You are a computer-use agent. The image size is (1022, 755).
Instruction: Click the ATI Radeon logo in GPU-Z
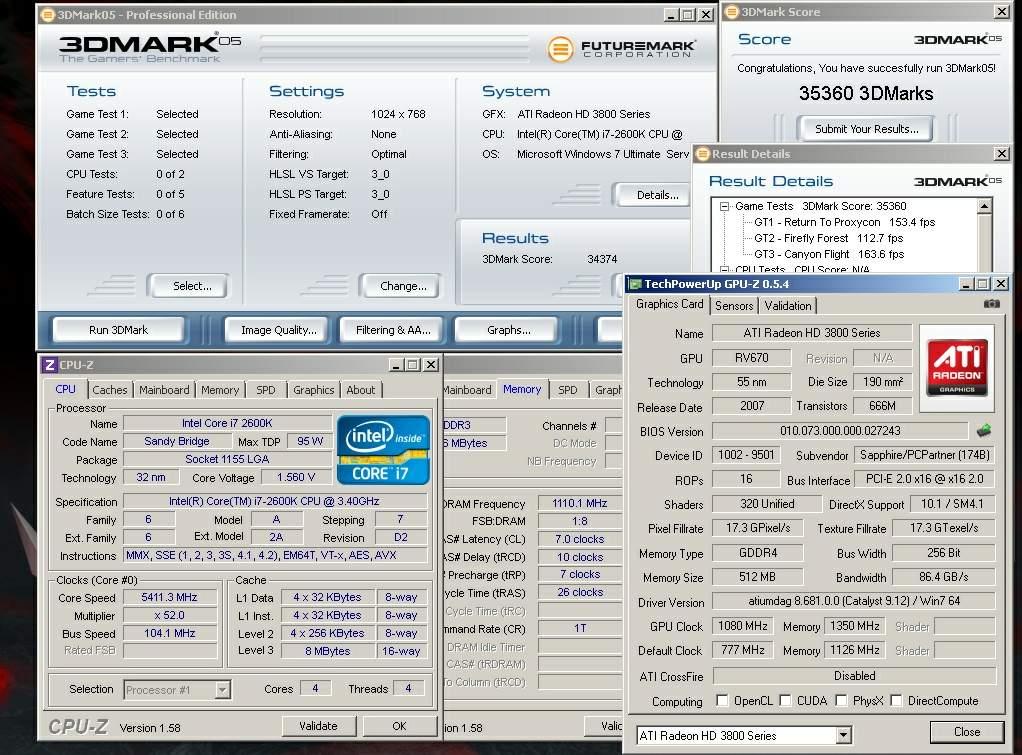pos(957,368)
